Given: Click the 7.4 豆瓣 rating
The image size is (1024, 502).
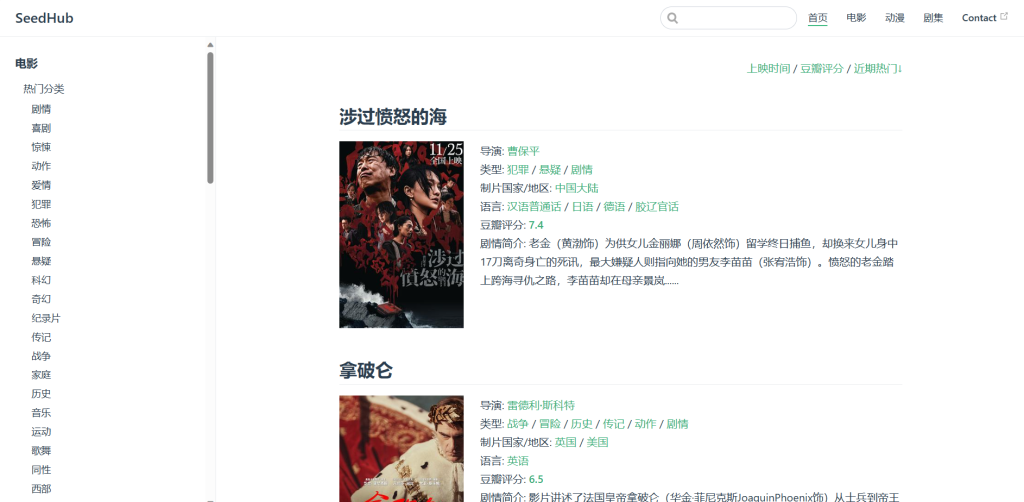Looking at the screenshot, I should [x=536, y=225].
